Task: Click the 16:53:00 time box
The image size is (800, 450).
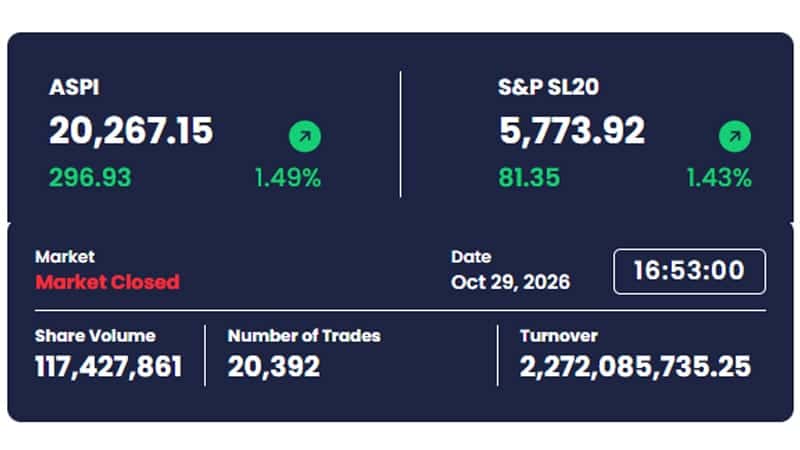Action: point(689,271)
